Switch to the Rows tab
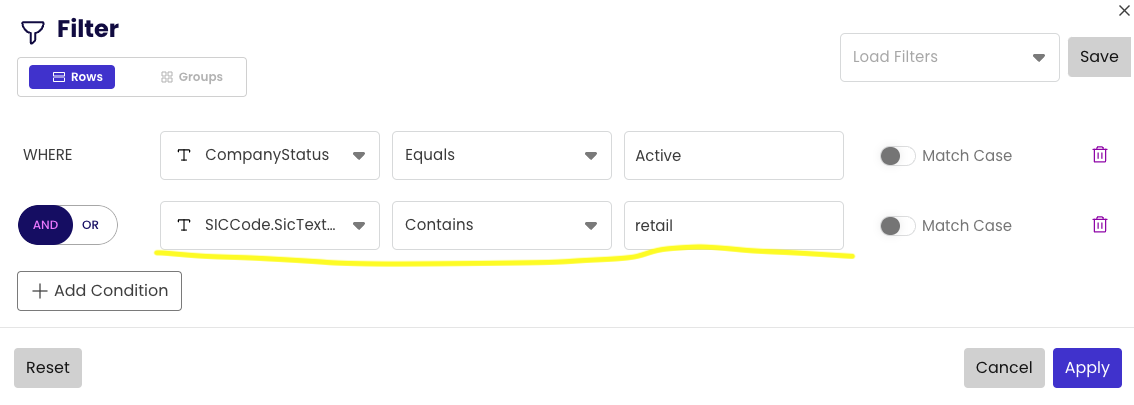Screen dimensions: 1134x405 pos(72,77)
